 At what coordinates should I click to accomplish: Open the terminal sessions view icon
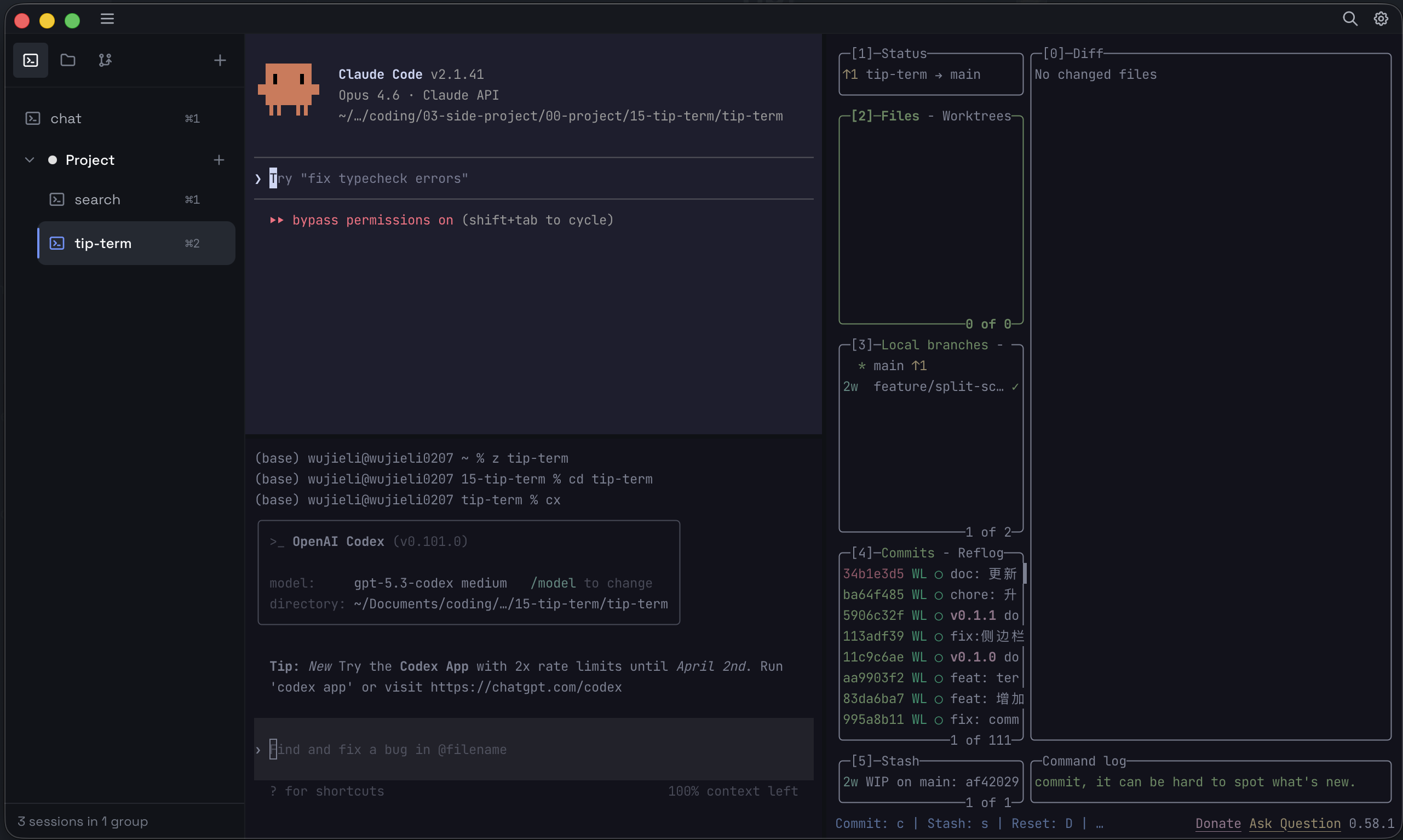tap(31, 60)
